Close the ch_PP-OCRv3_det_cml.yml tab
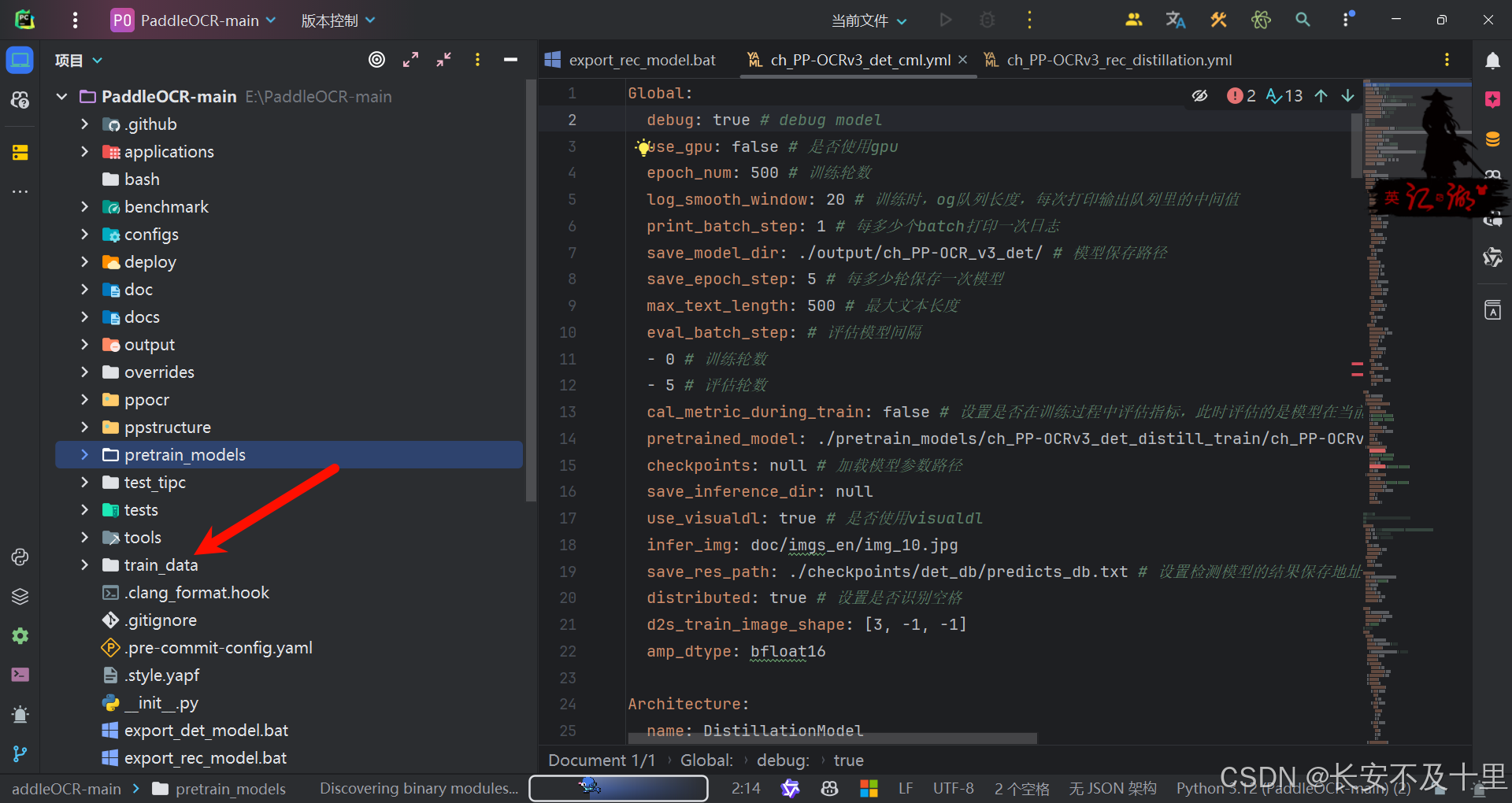 962,60
